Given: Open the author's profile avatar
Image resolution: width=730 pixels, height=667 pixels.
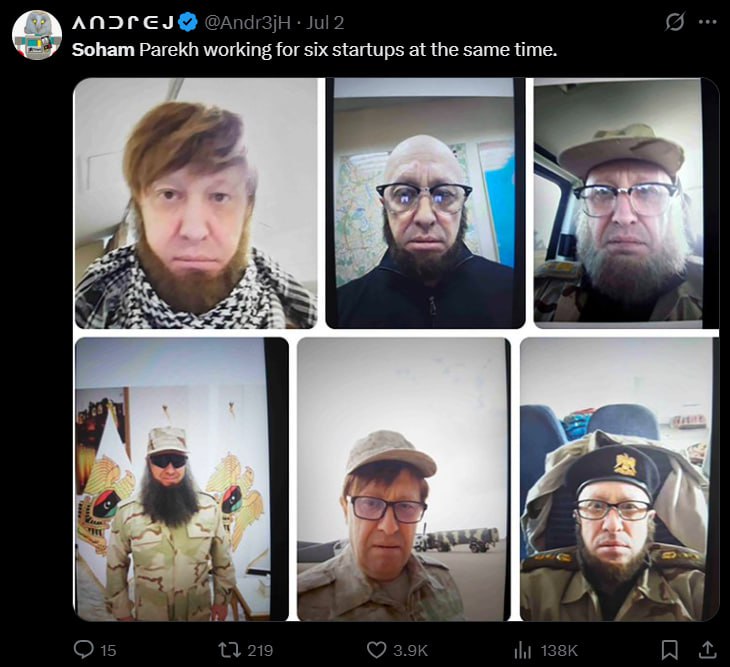Looking at the screenshot, I should tap(37, 35).
